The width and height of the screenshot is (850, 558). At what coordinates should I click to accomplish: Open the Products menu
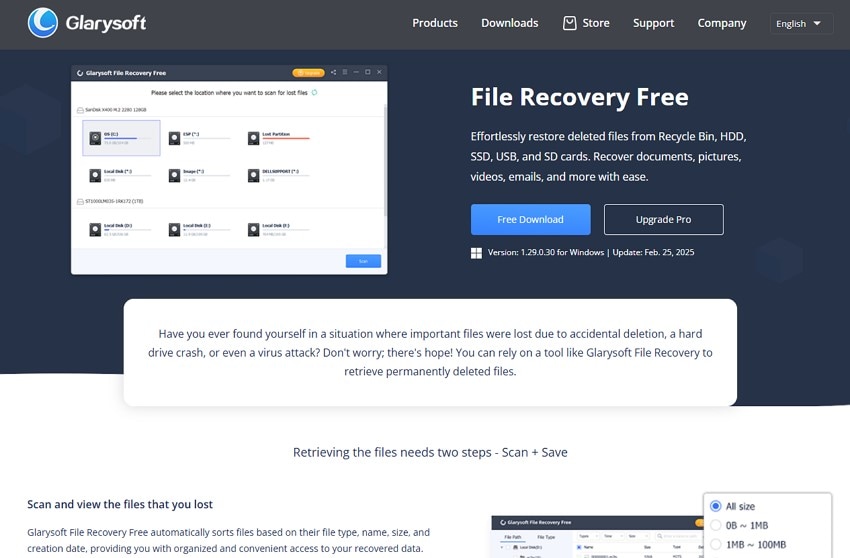point(435,23)
